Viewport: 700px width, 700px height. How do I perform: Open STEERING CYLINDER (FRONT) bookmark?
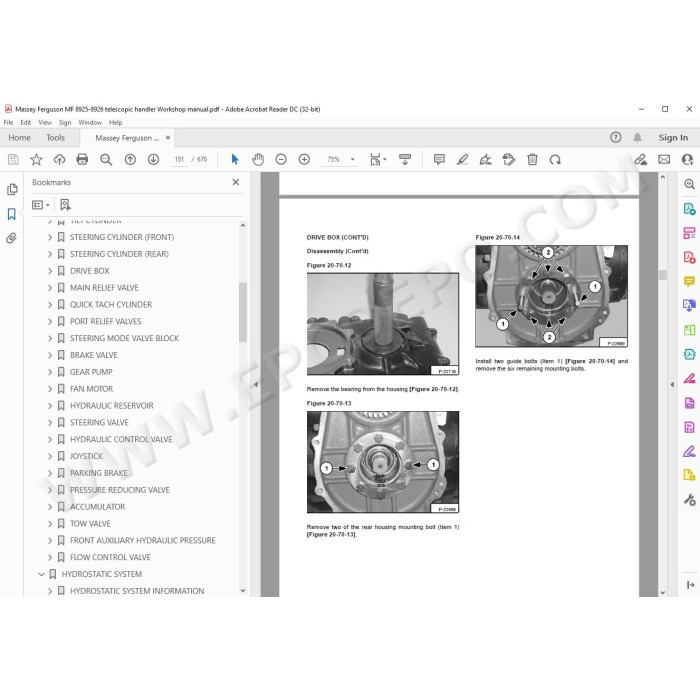(x=122, y=237)
